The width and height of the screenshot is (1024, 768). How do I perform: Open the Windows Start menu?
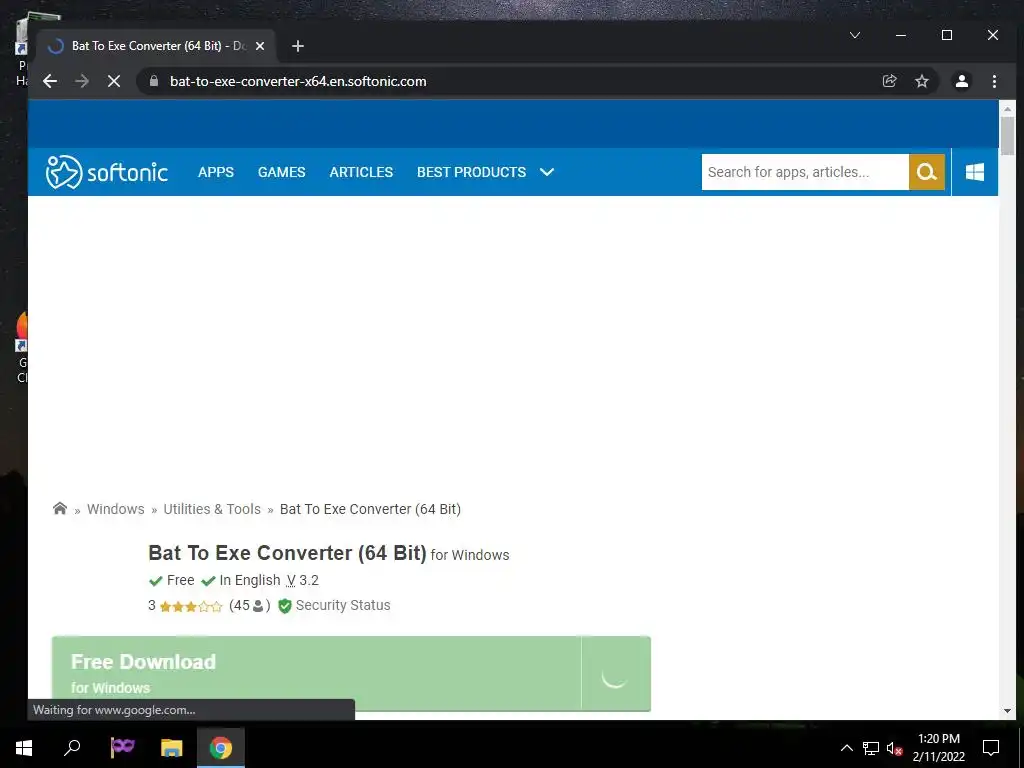pyautogui.click(x=24, y=748)
